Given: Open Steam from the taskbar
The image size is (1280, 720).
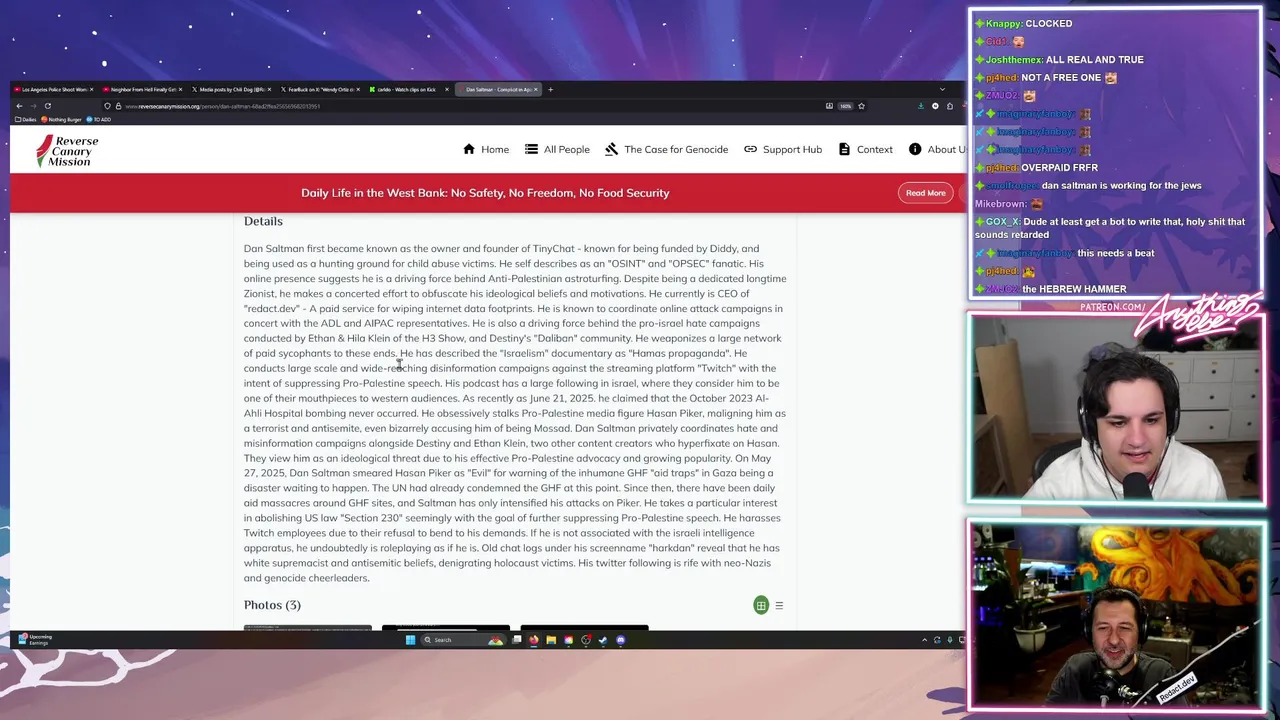Looking at the screenshot, I should [603, 640].
